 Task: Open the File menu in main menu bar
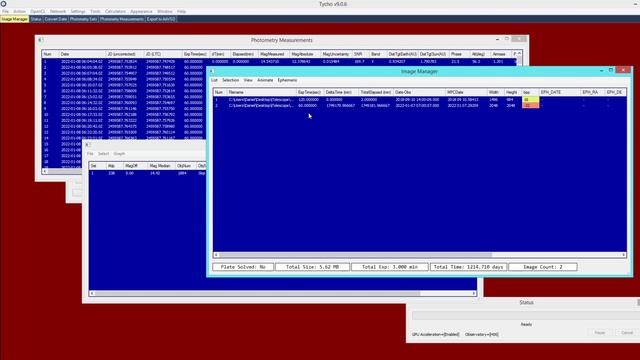click(x=5, y=11)
